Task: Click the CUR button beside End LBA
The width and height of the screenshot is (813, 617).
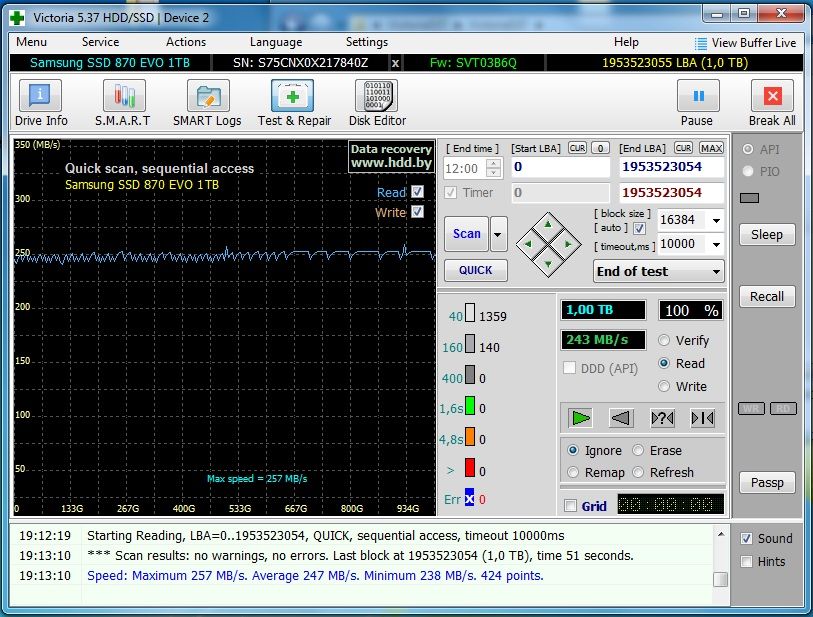Action: click(x=683, y=148)
